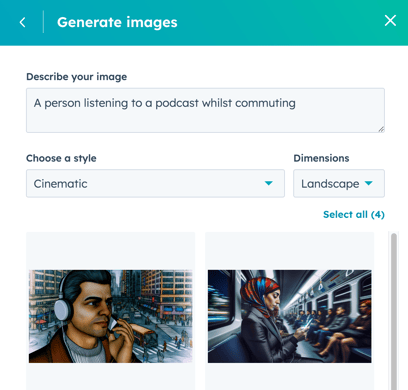The image size is (408, 390).
Task: Click the 'Generate images' header title
Action: coord(117,22)
